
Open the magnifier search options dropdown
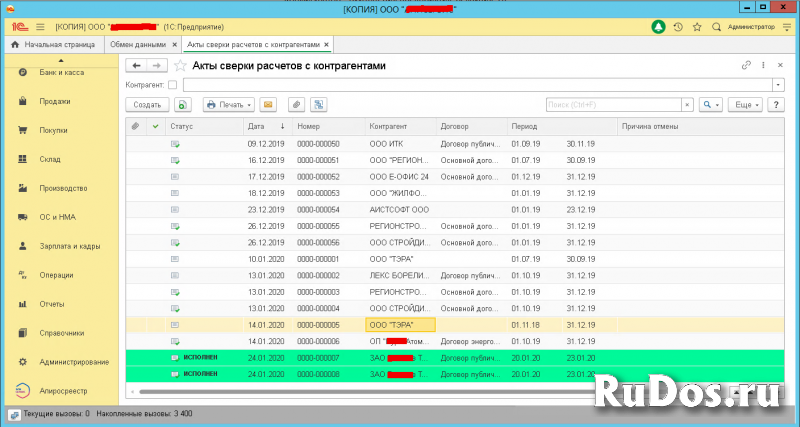[711, 104]
